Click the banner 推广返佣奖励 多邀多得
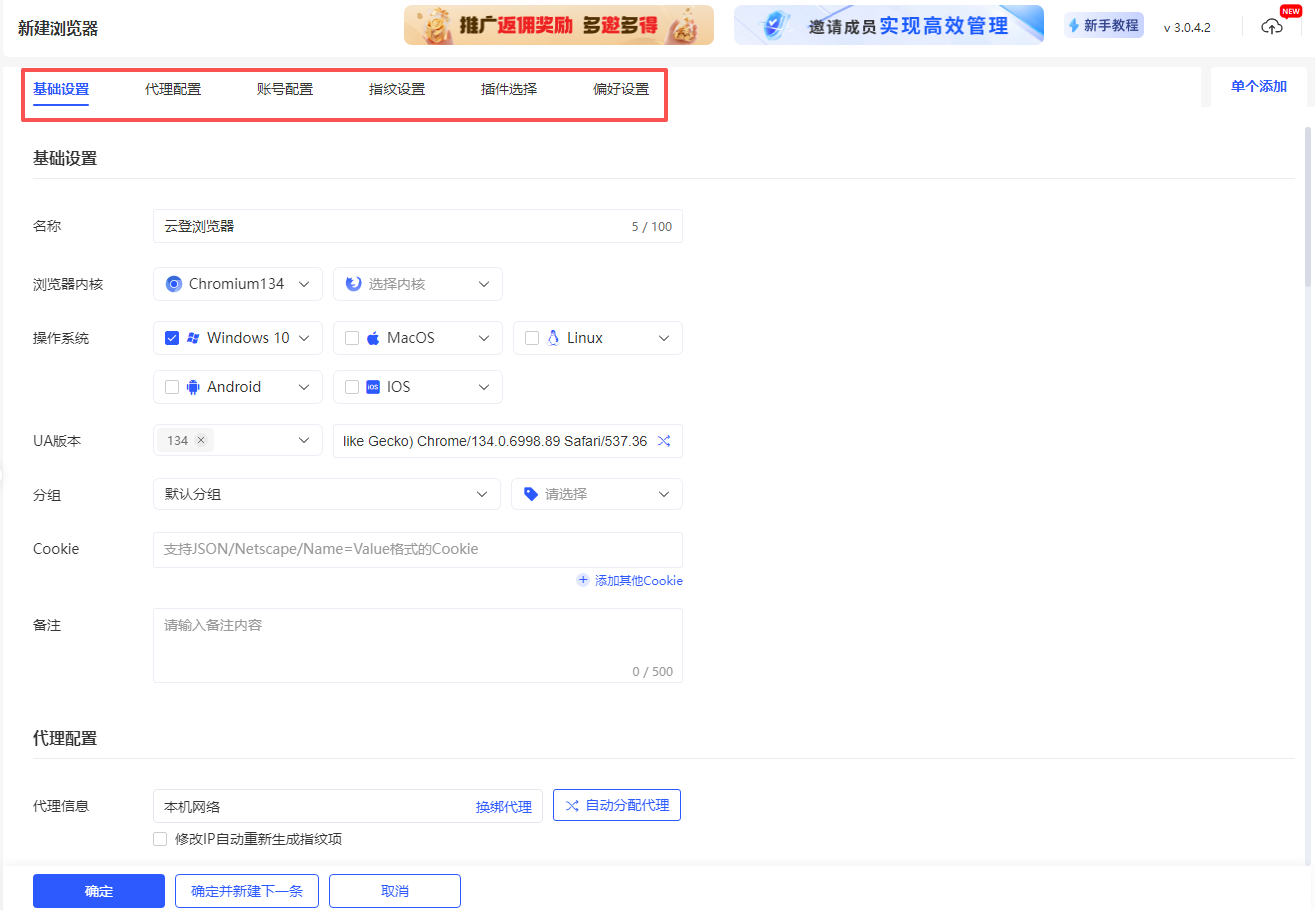Viewport: 1315px width, 910px height. (x=558, y=24)
